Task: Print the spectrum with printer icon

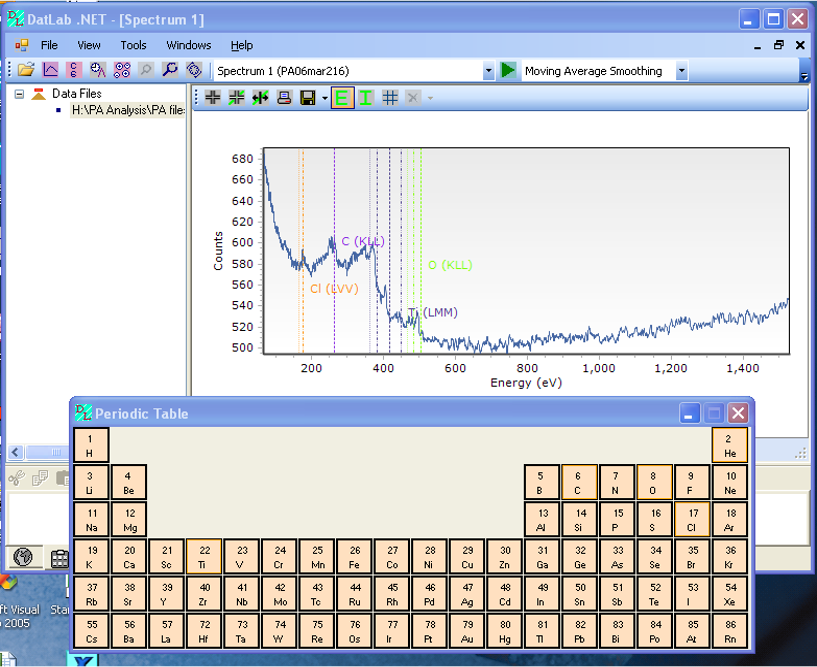Action: pos(284,97)
